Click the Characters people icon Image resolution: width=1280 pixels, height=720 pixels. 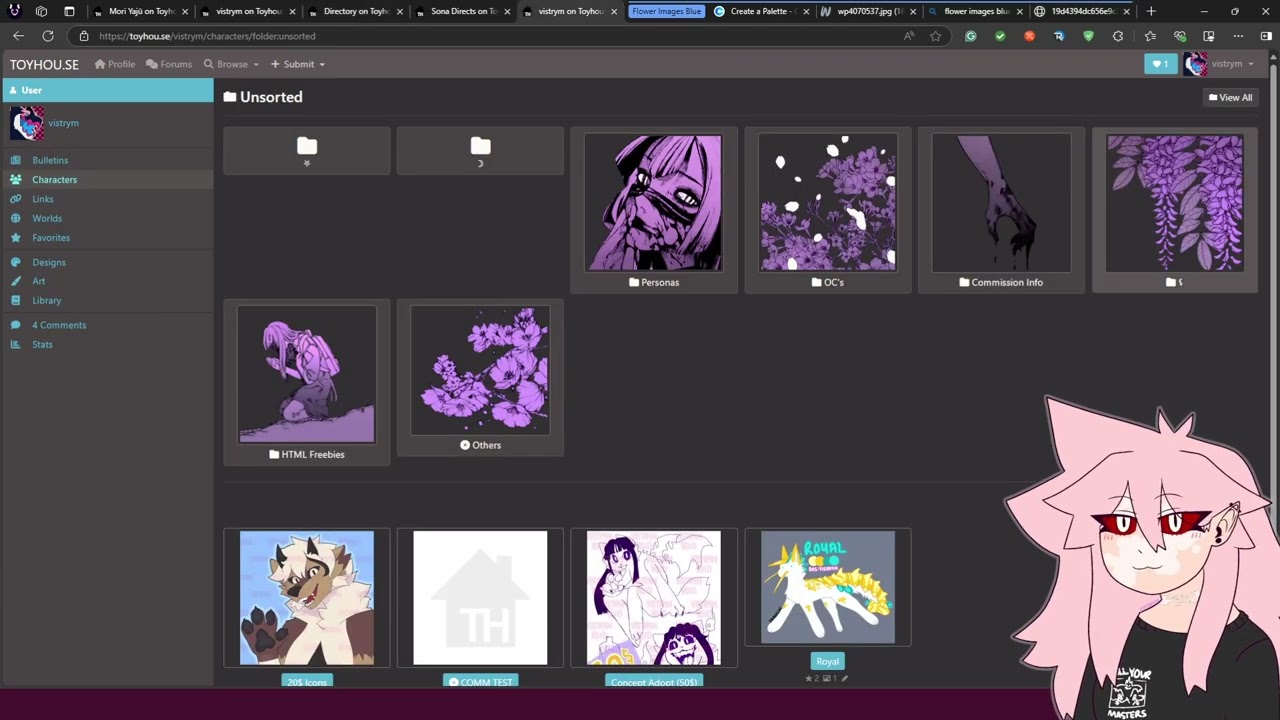(15, 180)
